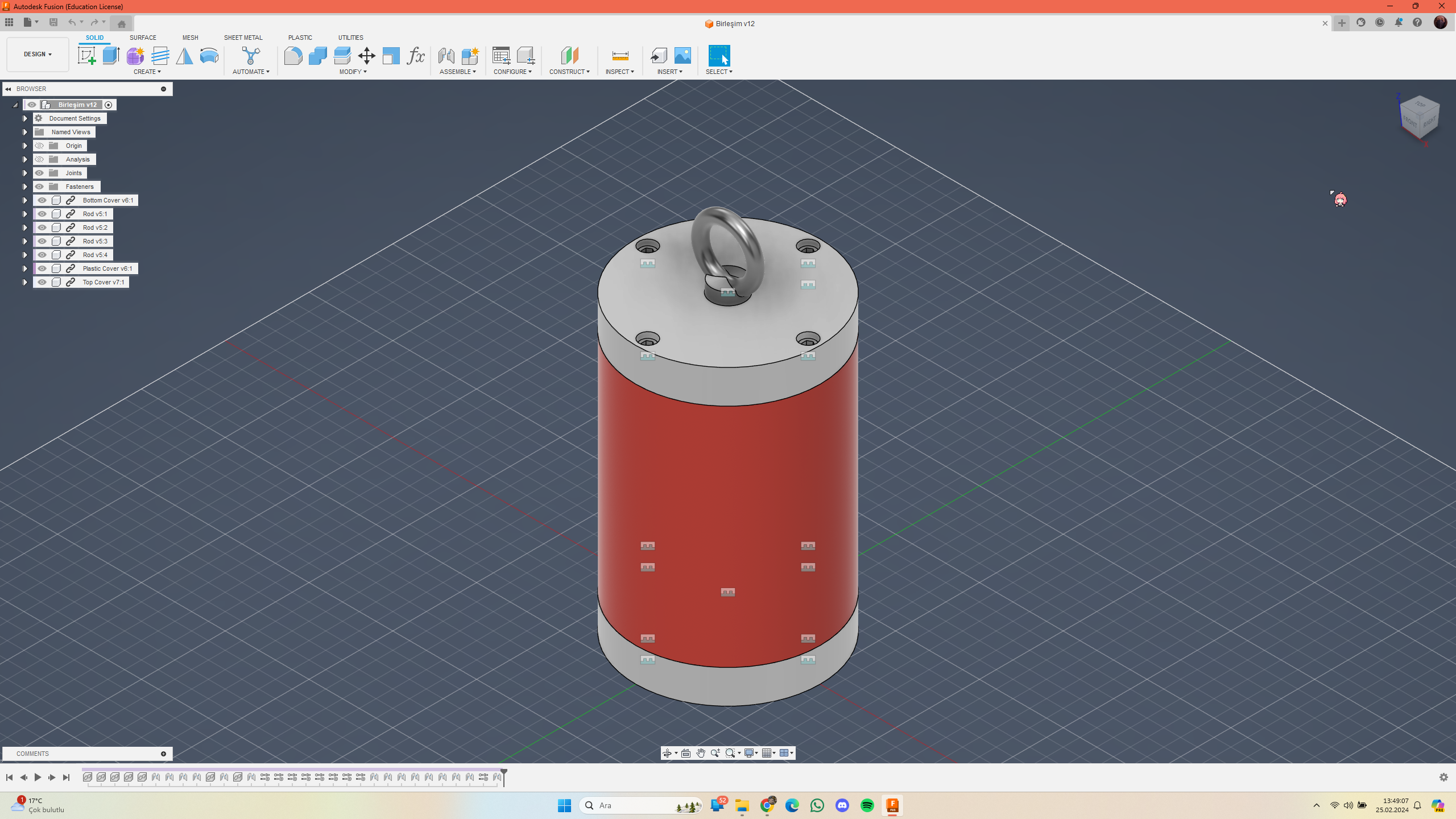Viewport: 1456px width, 819px height.
Task: Open Spotify from the Windows taskbar
Action: point(867,805)
